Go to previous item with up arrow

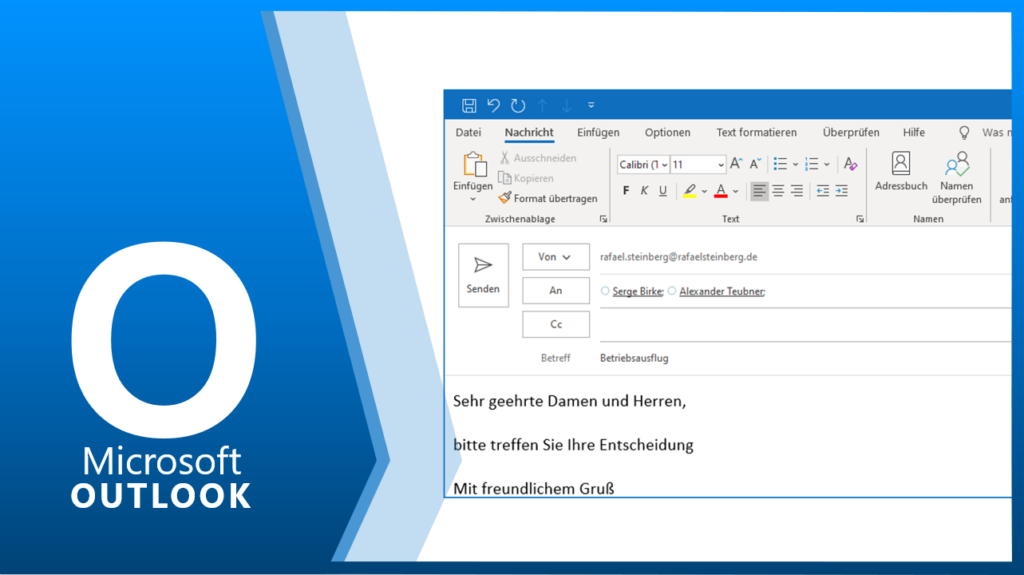542,105
